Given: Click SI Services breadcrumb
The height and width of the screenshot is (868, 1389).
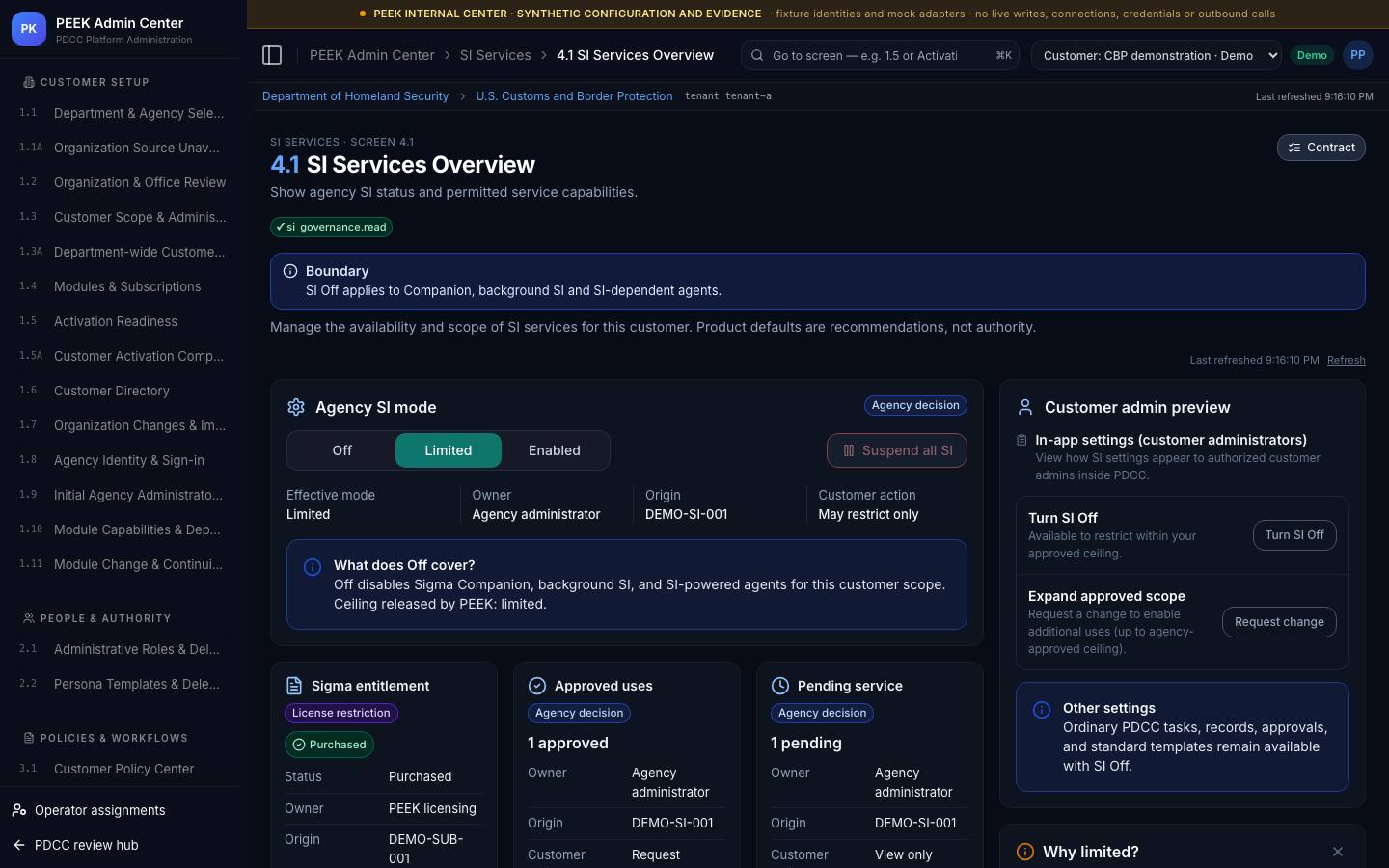Looking at the screenshot, I should tap(495, 55).
